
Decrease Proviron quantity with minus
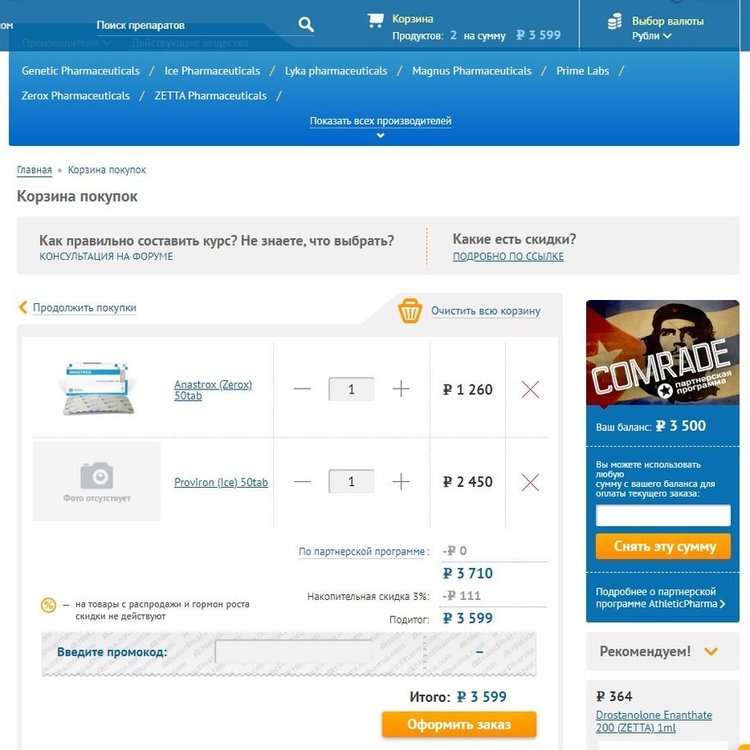302,482
